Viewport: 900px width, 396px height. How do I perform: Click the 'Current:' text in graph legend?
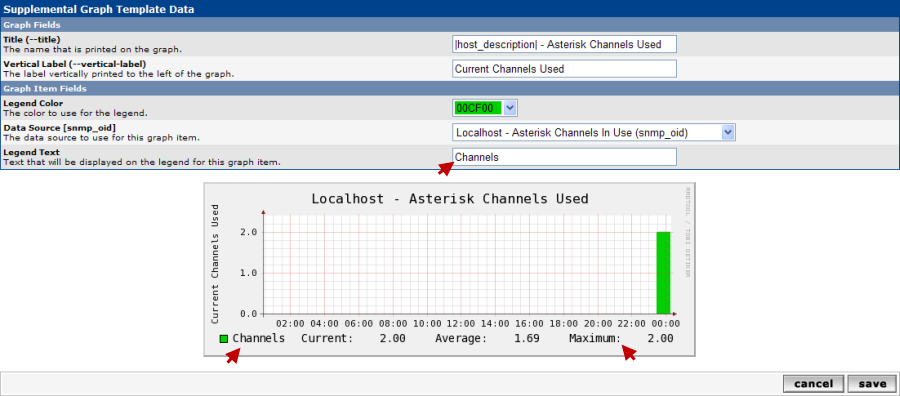[x=327, y=339]
